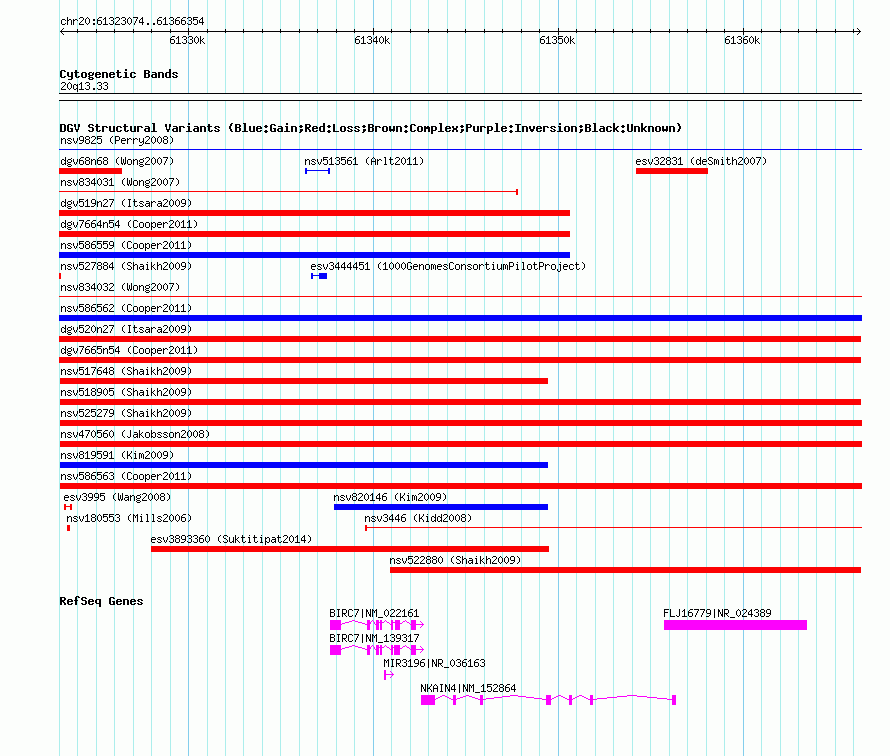Open the nsv834031 (Wong2007) thin red line
This screenshot has width=890, height=756.
pyautogui.click(x=288, y=192)
